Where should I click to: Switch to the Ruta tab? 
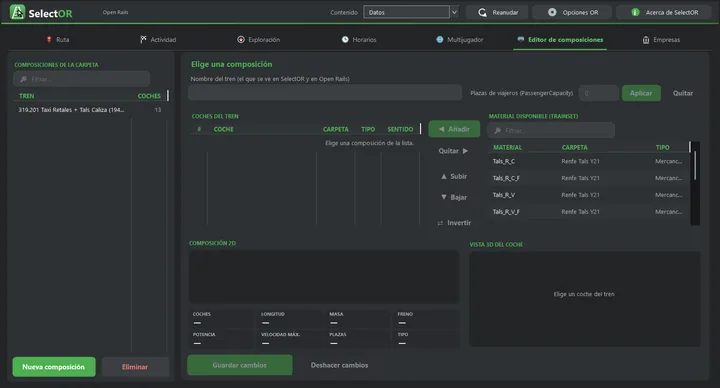(58, 39)
